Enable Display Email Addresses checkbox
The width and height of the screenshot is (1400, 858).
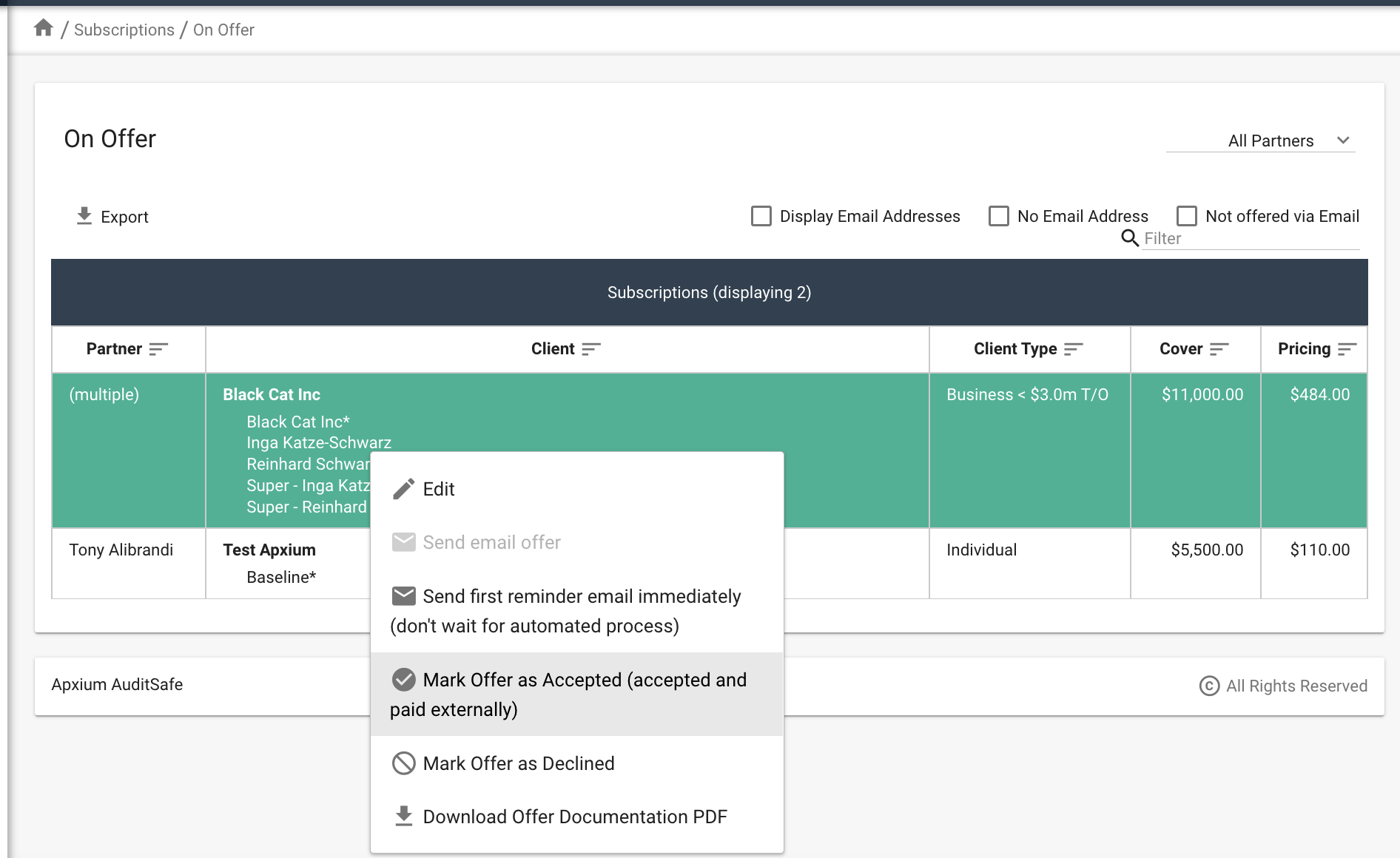(761, 216)
